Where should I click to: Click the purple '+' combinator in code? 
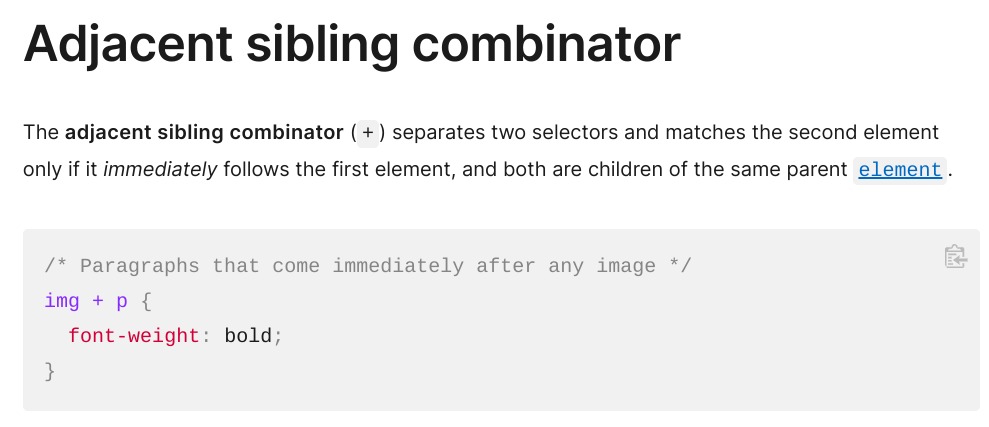point(98,301)
